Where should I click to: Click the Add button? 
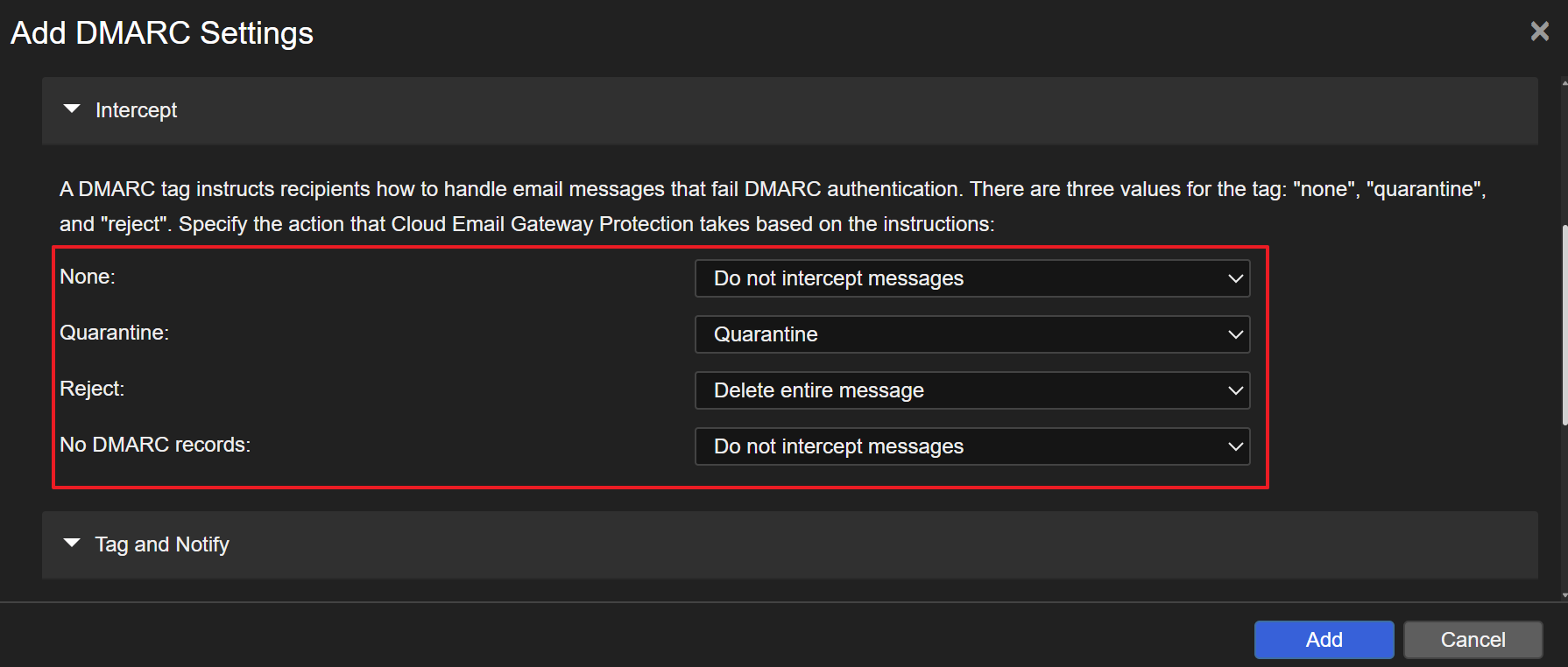1323,640
